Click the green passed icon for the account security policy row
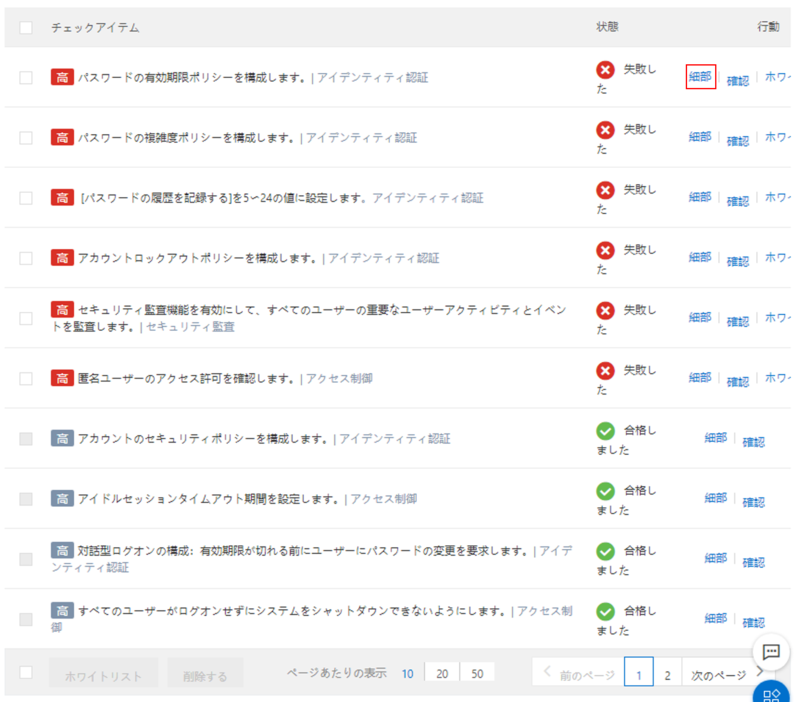800x702 pixels. click(x=605, y=431)
